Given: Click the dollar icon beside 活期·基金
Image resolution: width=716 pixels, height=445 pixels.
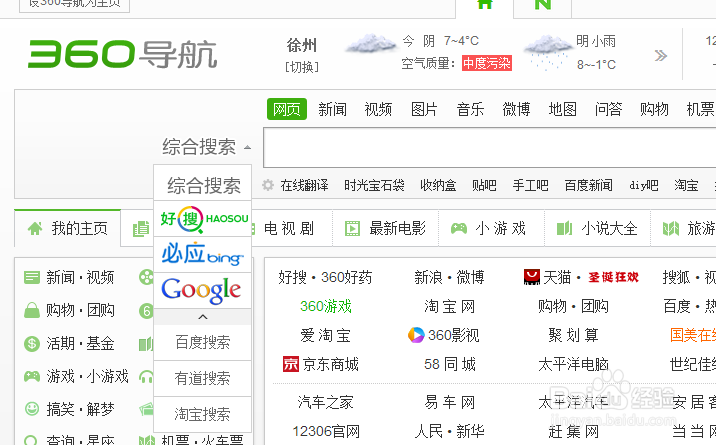Looking at the screenshot, I should 32,343.
